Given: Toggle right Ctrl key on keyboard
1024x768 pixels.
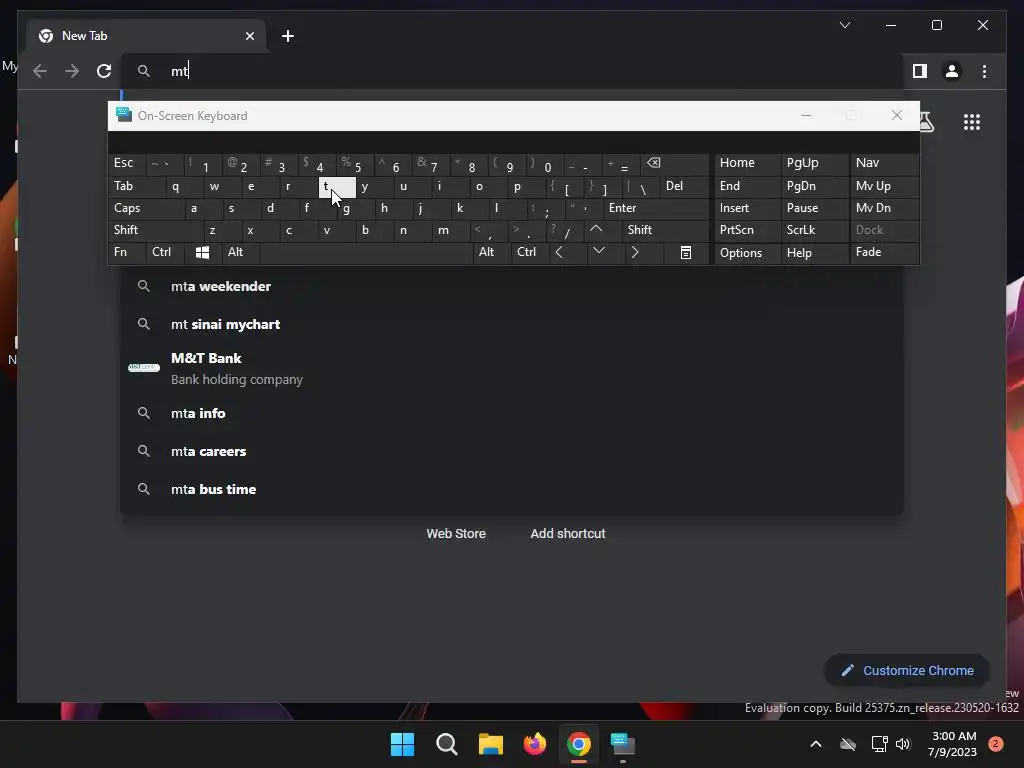Looking at the screenshot, I should coord(530,252).
